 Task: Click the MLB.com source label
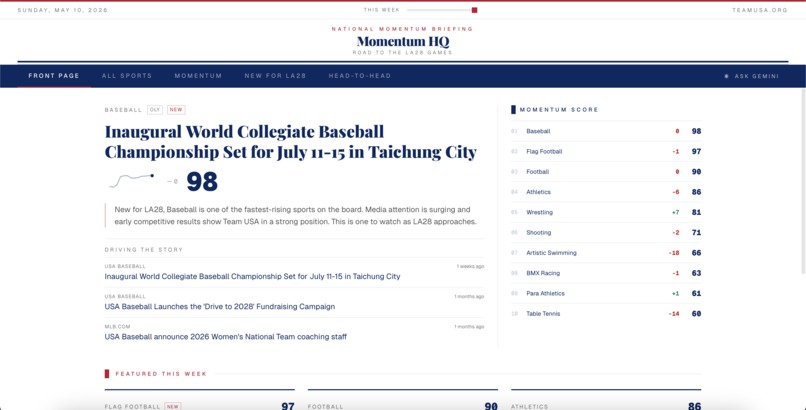point(118,327)
